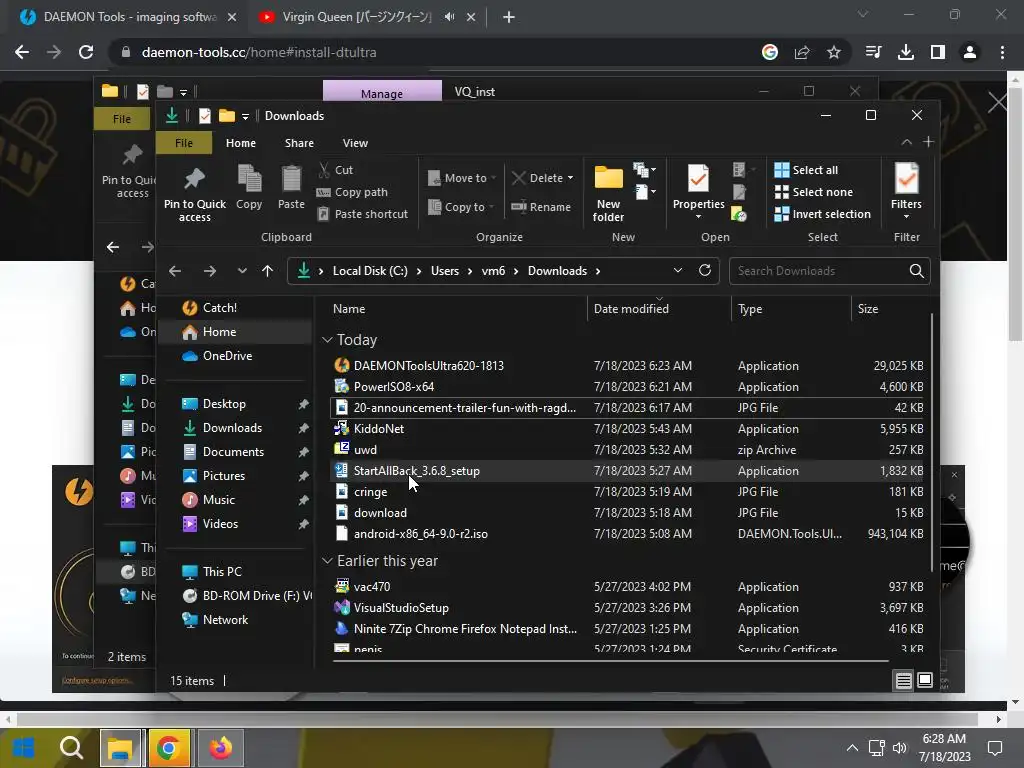The height and width of the screenshot is (768, 1024).
Task: Select Downloads in the navigation pane
Action: coord(232,428)
